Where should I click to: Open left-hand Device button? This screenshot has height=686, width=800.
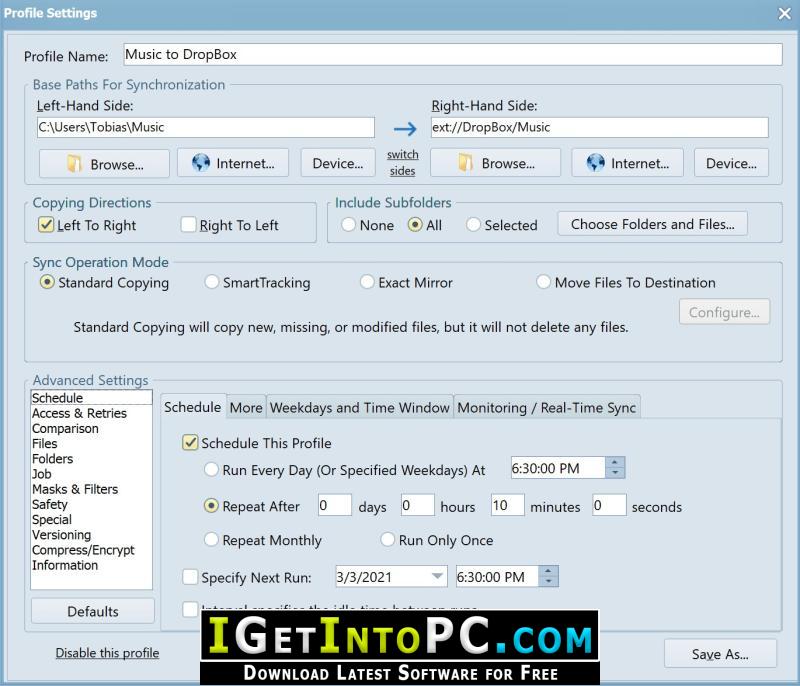pos(337,163)
